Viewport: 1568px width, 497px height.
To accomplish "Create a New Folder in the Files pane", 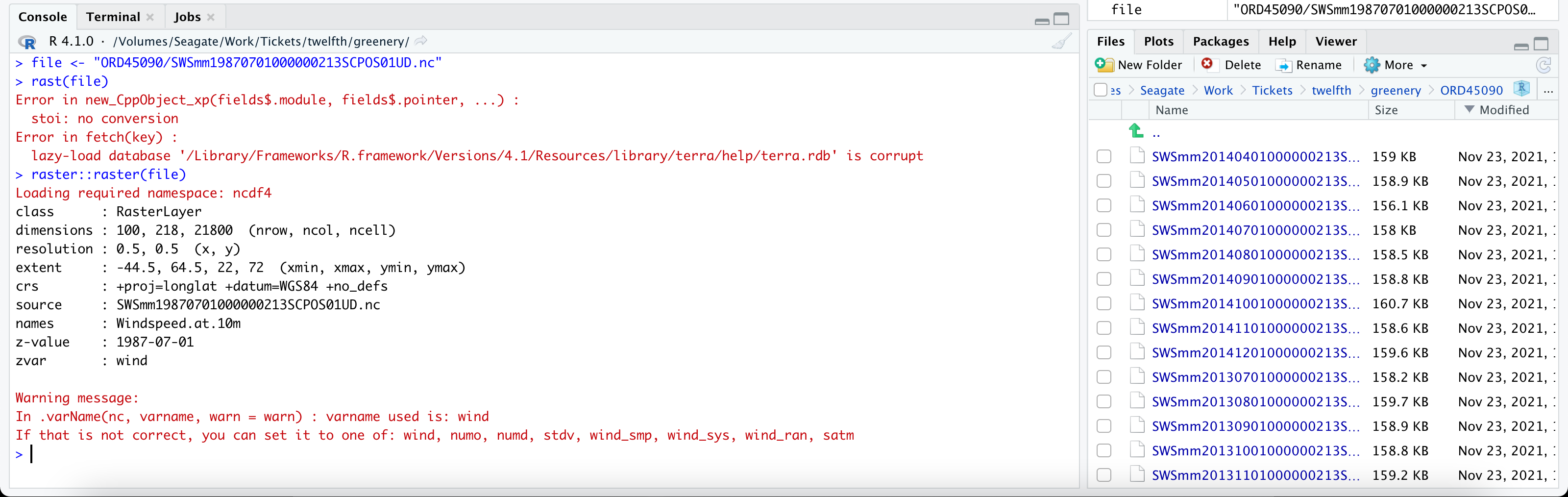I will (x=1139, y=65).
